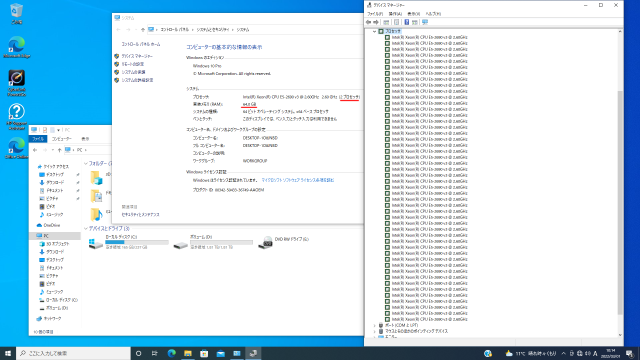Image resolution: width=640 pixels, height=360 pixels.
Task: Select ネットワーク in Explorer sidebar
Action: tap(49, 319)
